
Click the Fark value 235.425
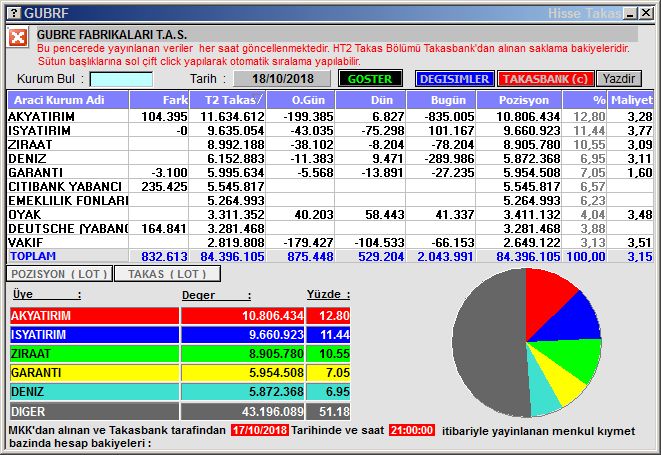(x=164, y=186)
